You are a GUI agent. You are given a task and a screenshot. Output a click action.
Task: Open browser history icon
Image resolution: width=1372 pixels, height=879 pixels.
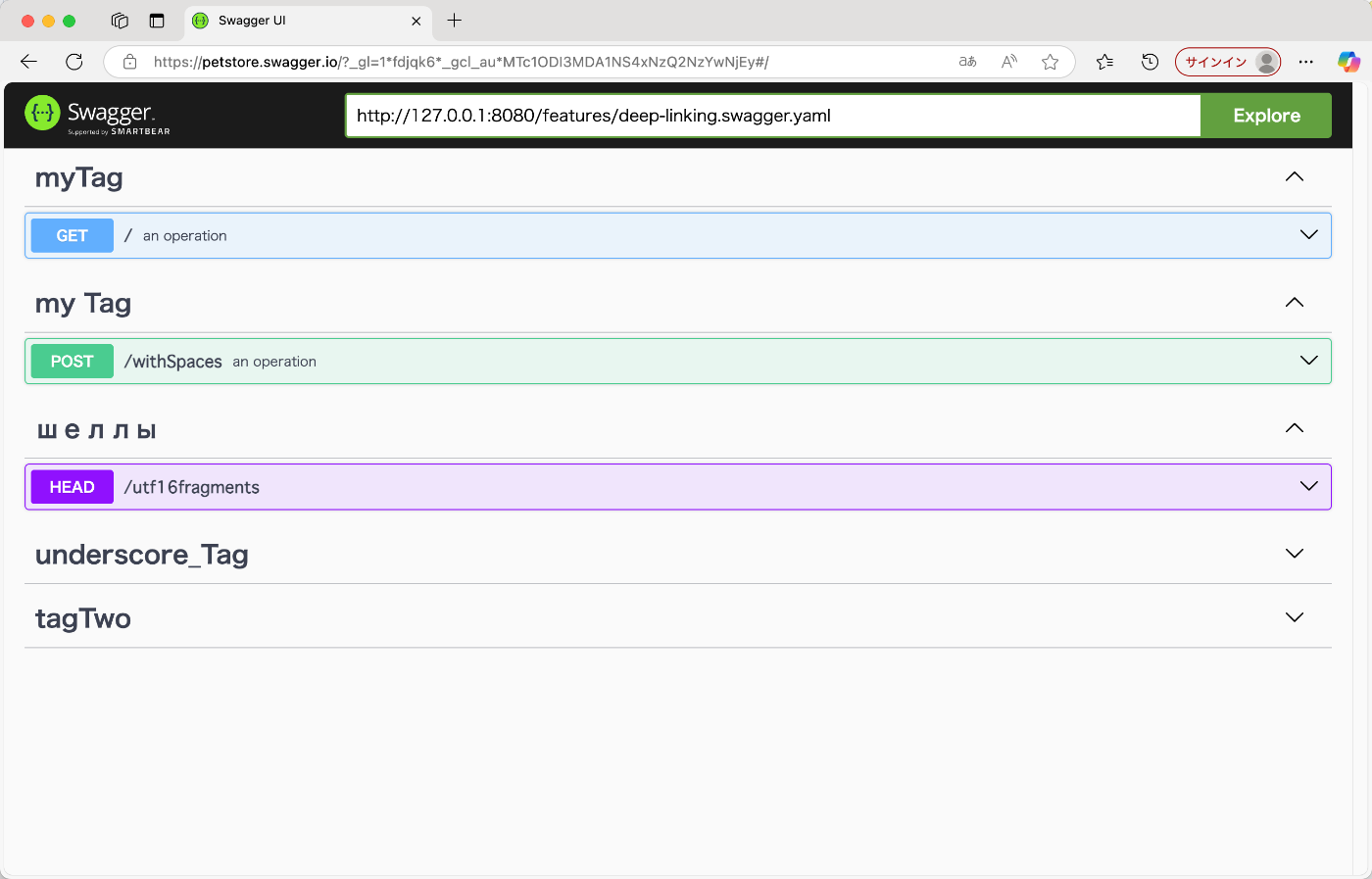(x=1151, y=62)
